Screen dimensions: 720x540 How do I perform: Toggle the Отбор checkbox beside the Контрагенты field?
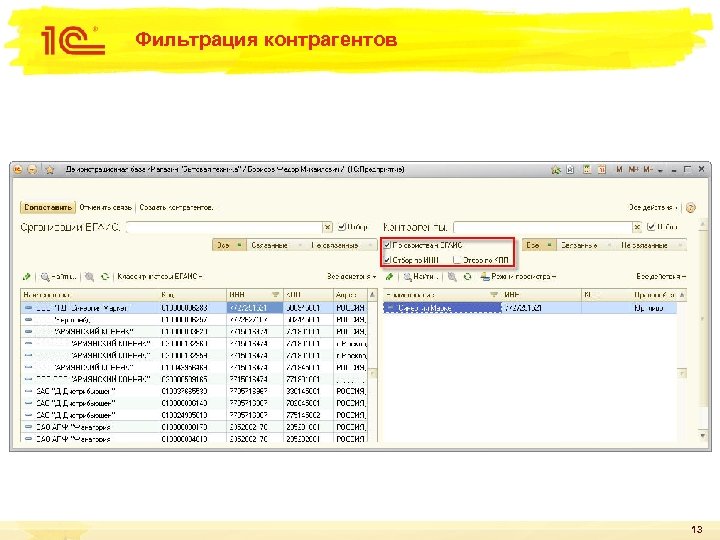click(651, 227)
